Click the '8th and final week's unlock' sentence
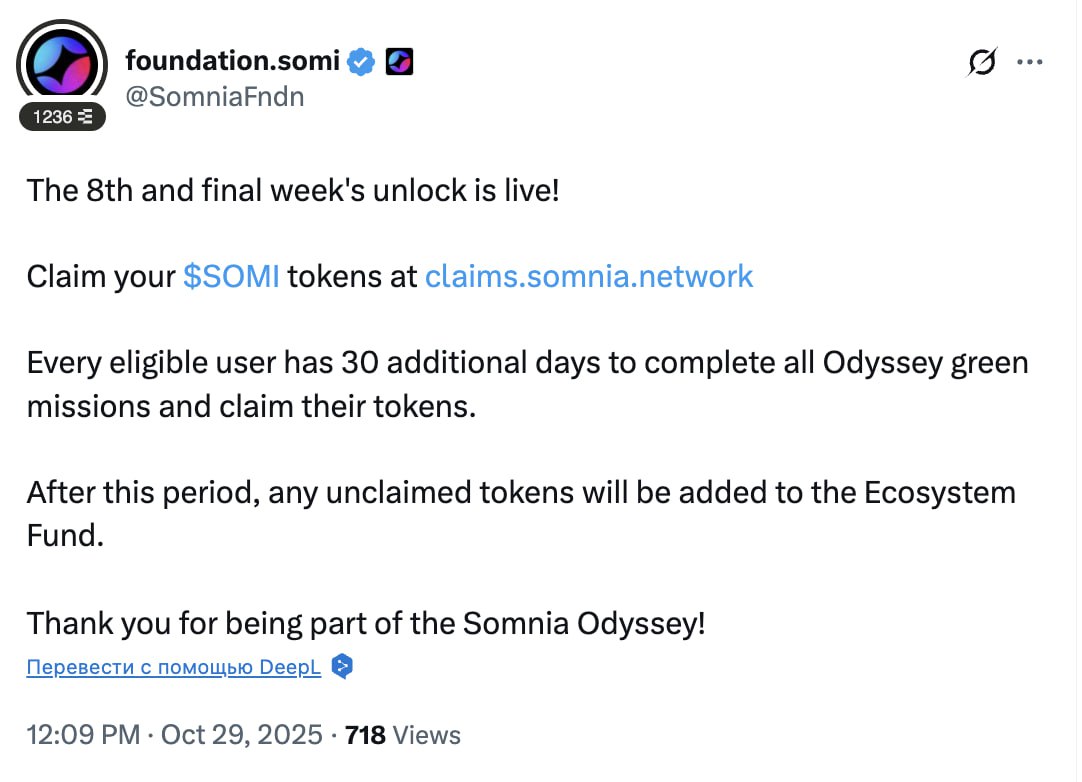This screenshot has height=782, width=1082. (x=293, y=189)
